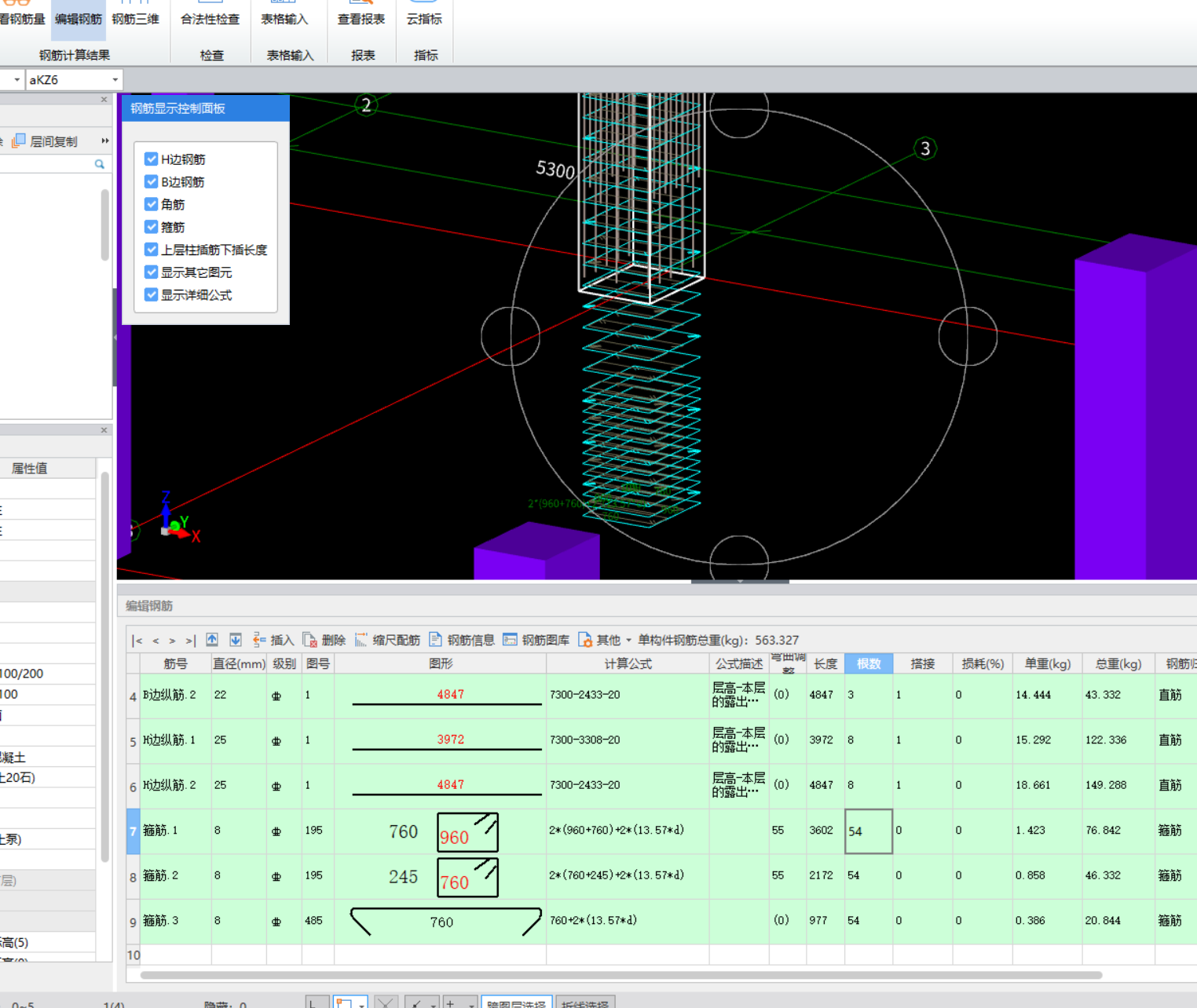Open the dropdown left of aKZ6

(16, 80)
